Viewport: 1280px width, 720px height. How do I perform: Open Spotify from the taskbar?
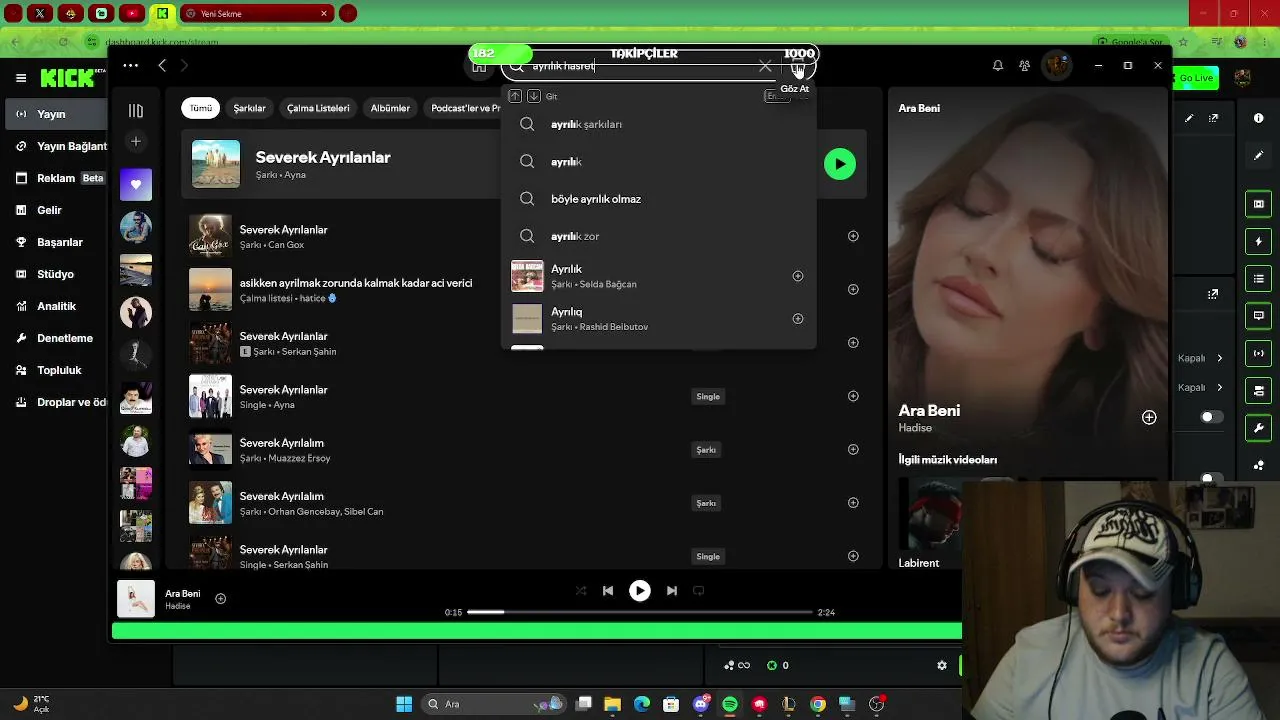point(730,704)
